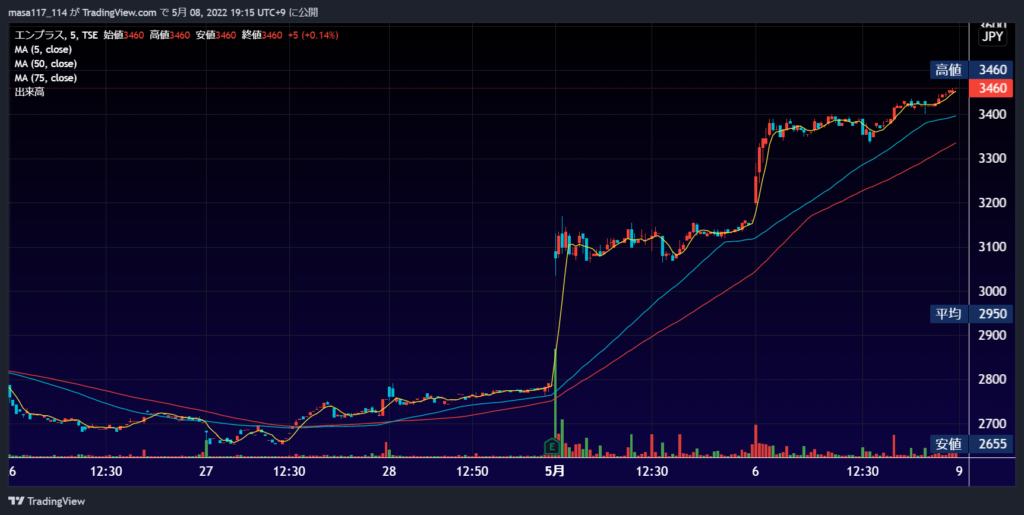Click the 安値3460 value in legend
Viewport: 1024px width, 515px height.
pos(216,35)
